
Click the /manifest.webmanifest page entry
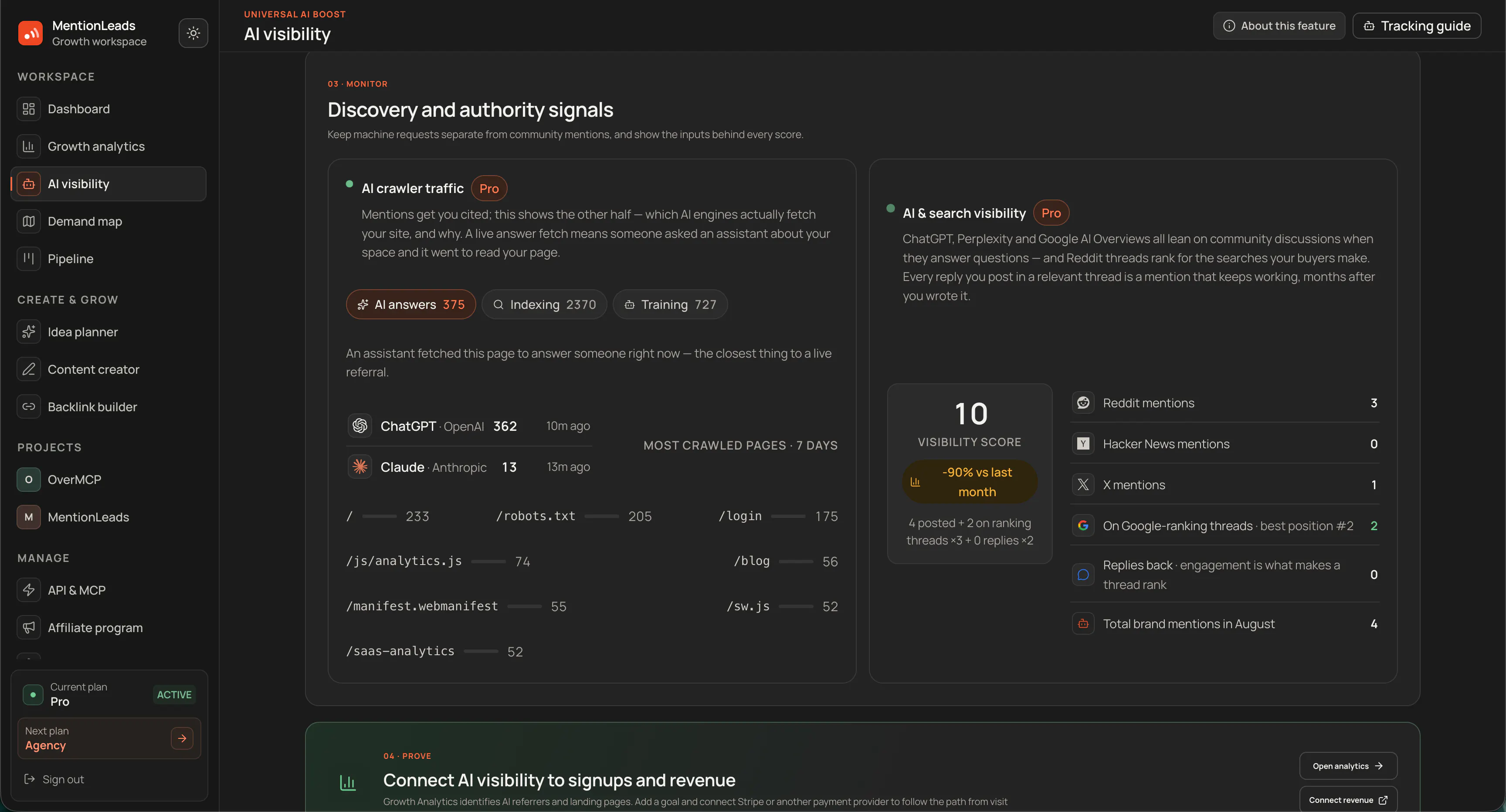tap(456, 606)
